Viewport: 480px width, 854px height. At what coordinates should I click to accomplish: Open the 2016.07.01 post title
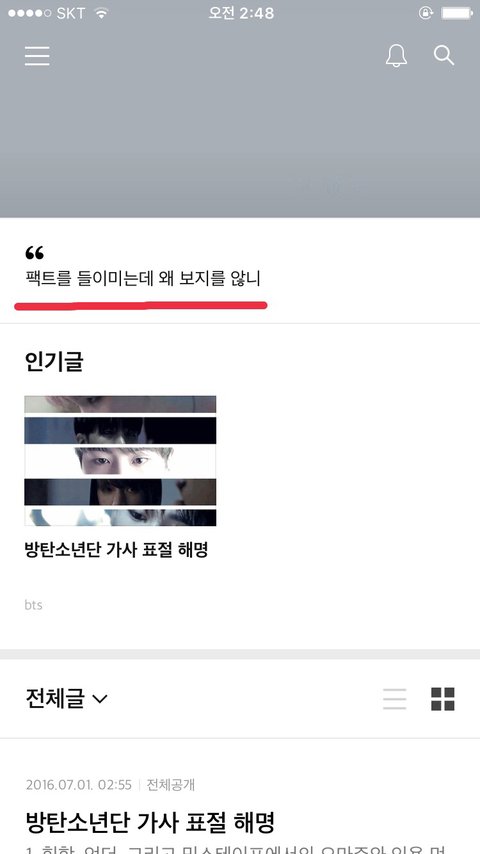[x=149, y=823]
